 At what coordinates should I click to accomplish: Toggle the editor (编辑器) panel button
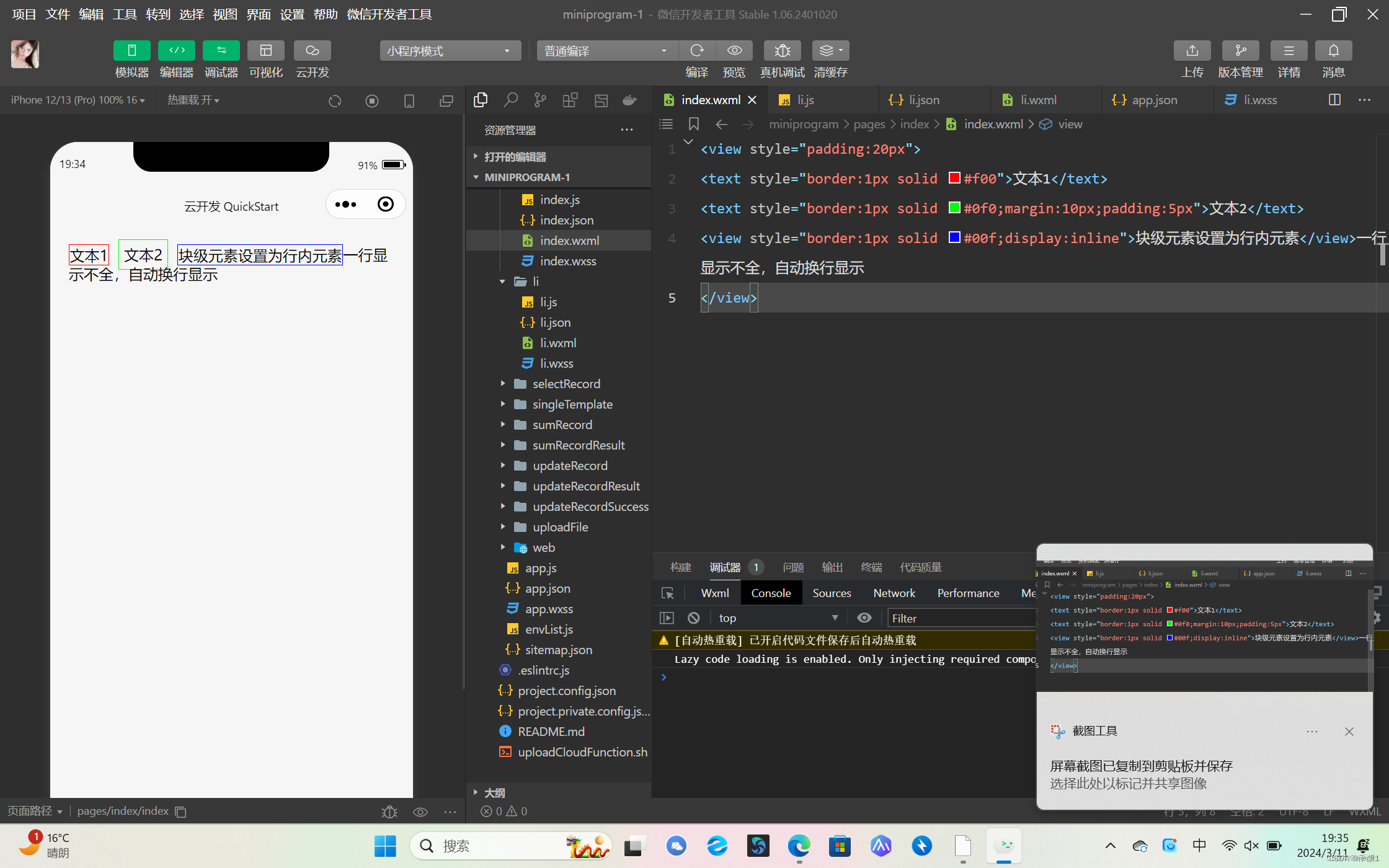pyautogui.click(x=176, y=51)
